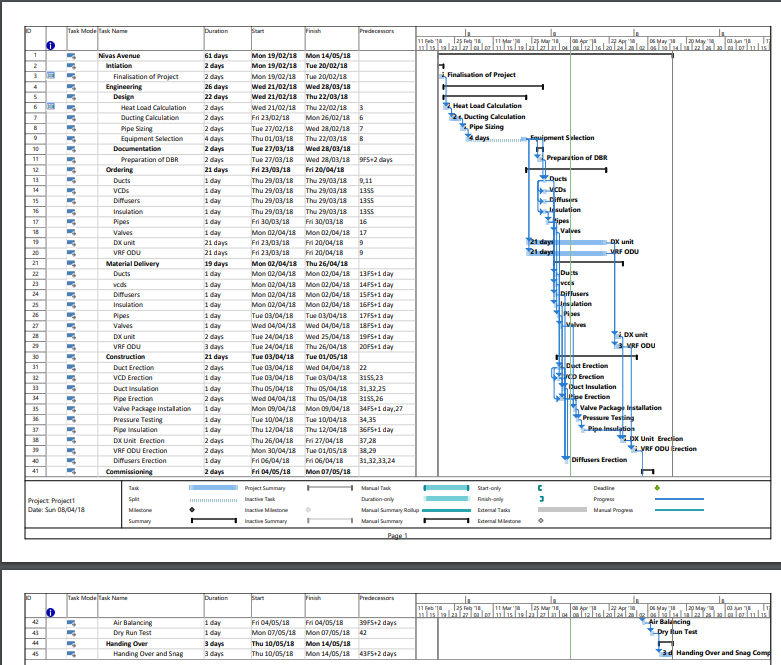This screenshot has height=665, width=781.
Task: Click the Start date cell for Pressure Testing
Action: pyautogui.click(x=271, y=419)
